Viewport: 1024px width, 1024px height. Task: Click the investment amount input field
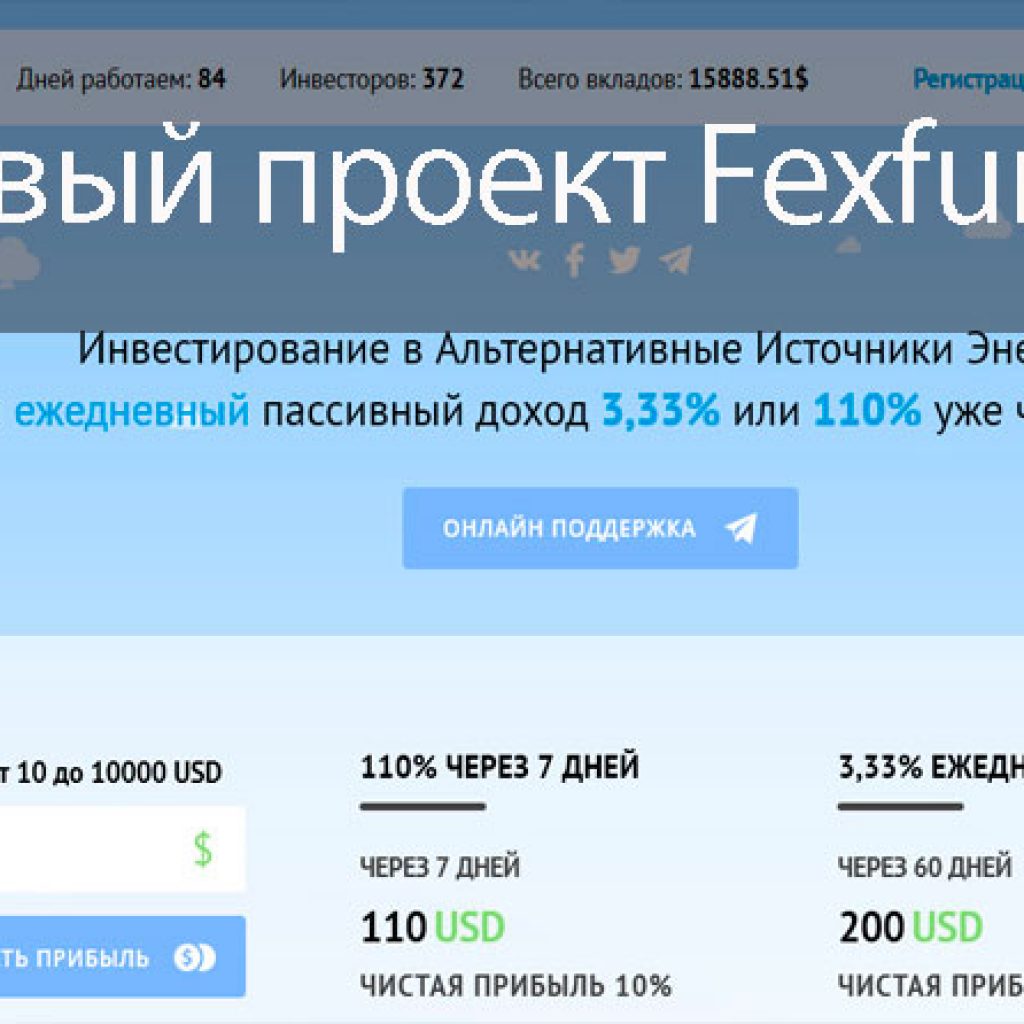(123, 848)
